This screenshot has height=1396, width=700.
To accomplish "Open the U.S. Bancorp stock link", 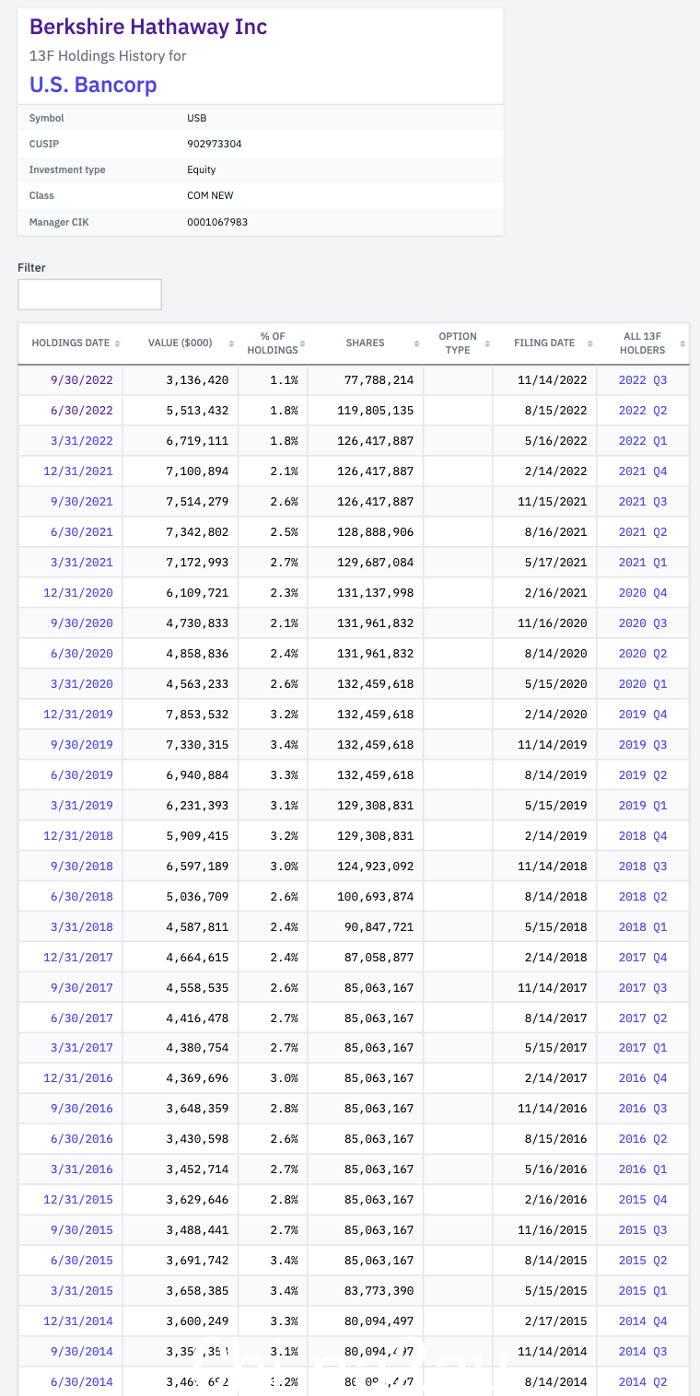I will click(x=93, y=84).
